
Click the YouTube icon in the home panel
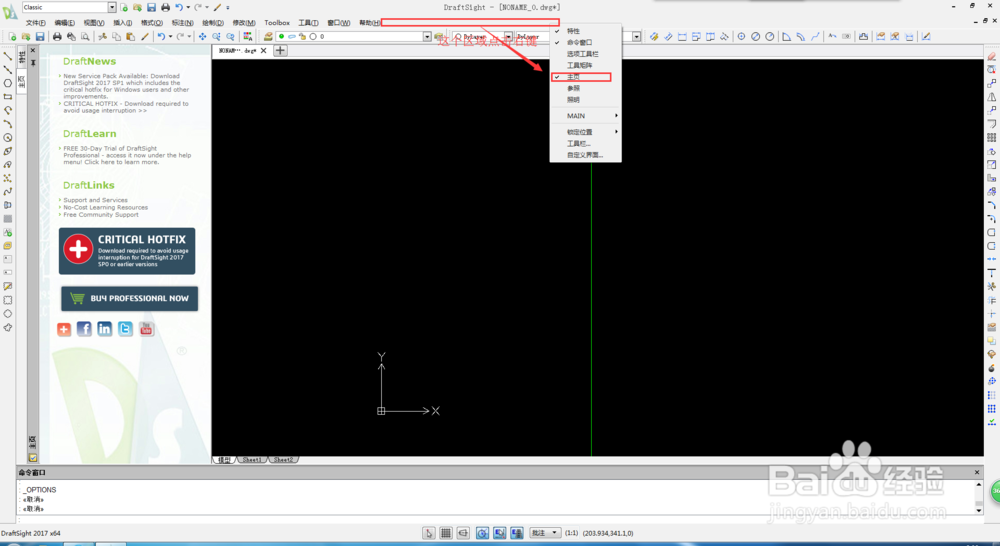click(x=147, y=328)
